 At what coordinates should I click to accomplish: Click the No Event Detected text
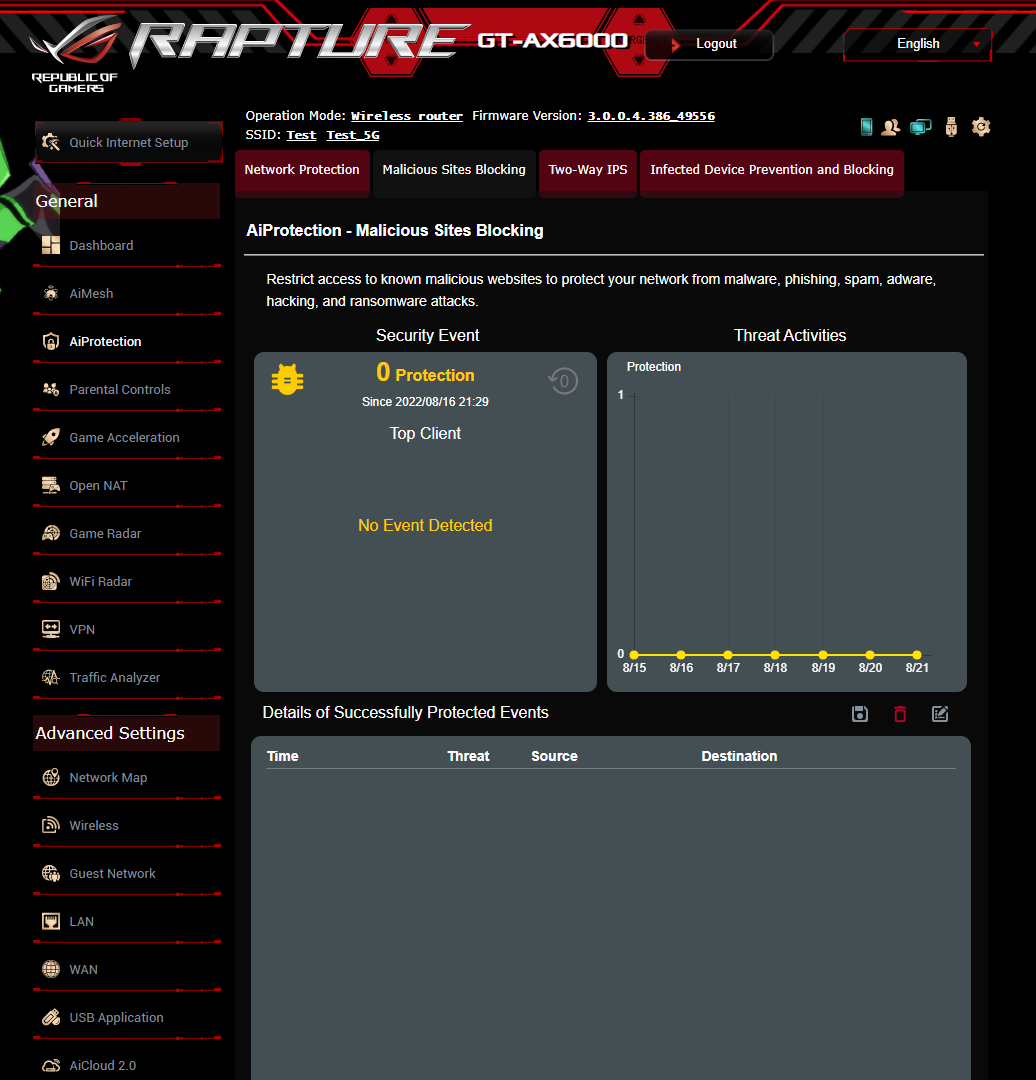425,526
